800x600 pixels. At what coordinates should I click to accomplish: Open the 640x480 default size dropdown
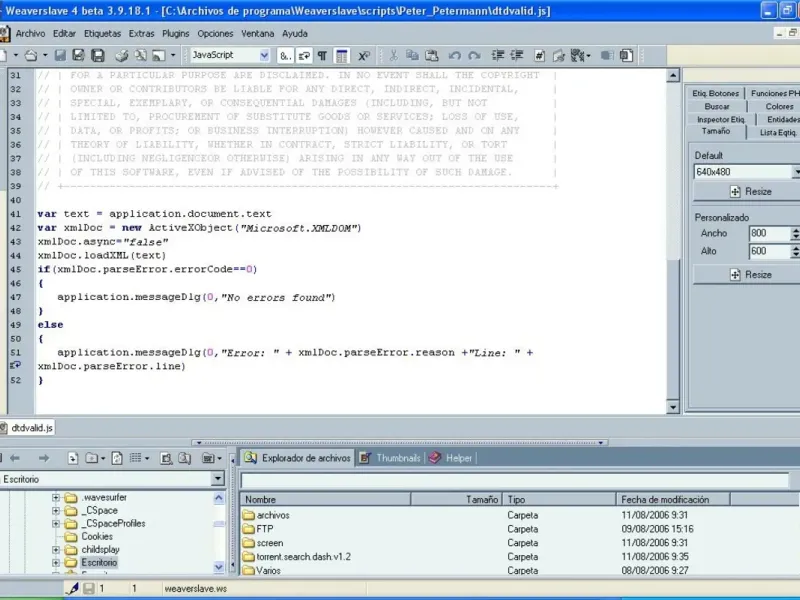pos(796,172)
